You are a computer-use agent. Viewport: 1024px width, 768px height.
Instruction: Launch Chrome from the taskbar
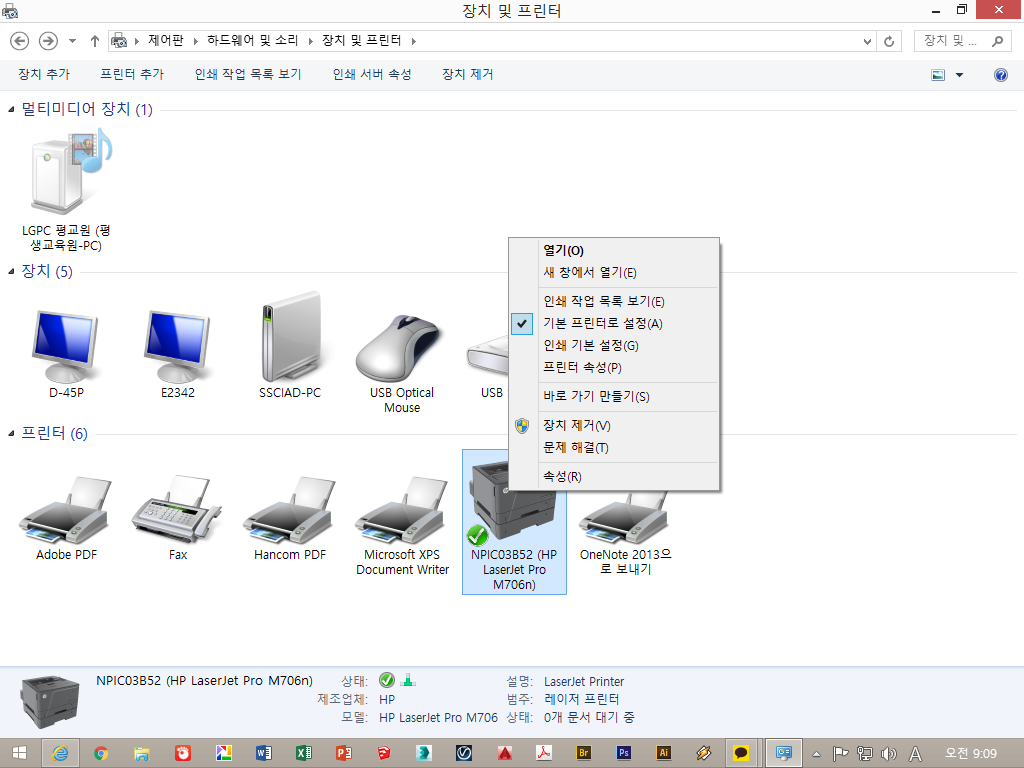(x=101, y=753)
